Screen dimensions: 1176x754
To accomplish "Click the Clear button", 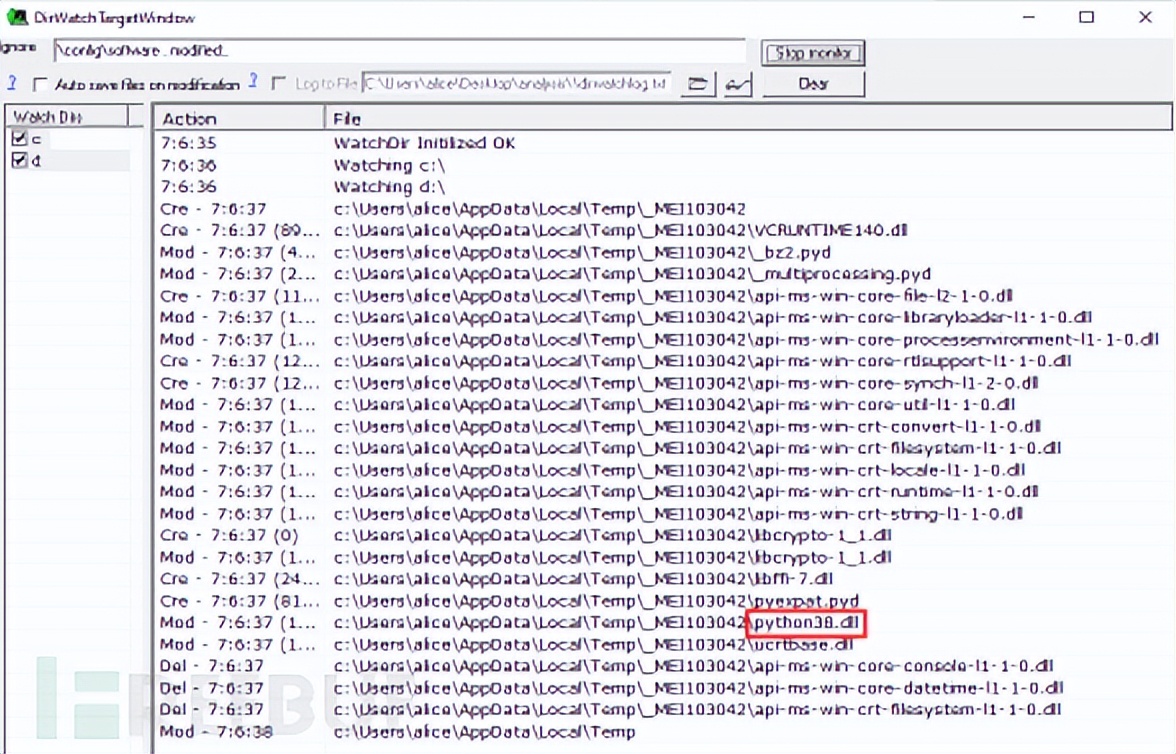I will (x=813, y=84).
